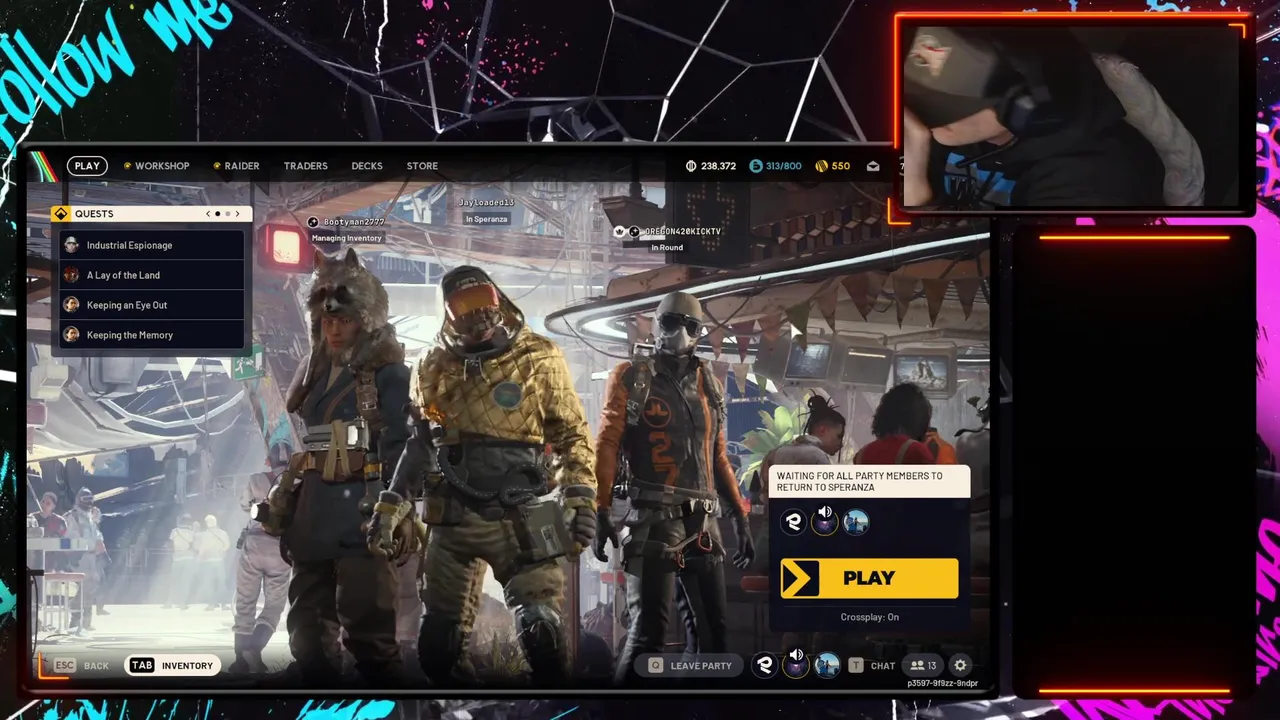Select the second Quests page dot
1280x720 pixels.
pos(228,214)
